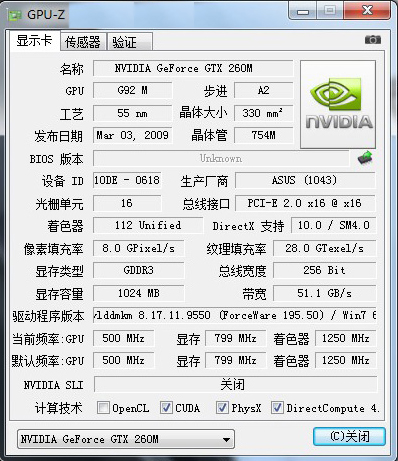Image resolution: width=398 pixels, height=461 pixels.
Task: Click the 当前频率 显存 field 799 MHz
Action: [x=235, y=338]
